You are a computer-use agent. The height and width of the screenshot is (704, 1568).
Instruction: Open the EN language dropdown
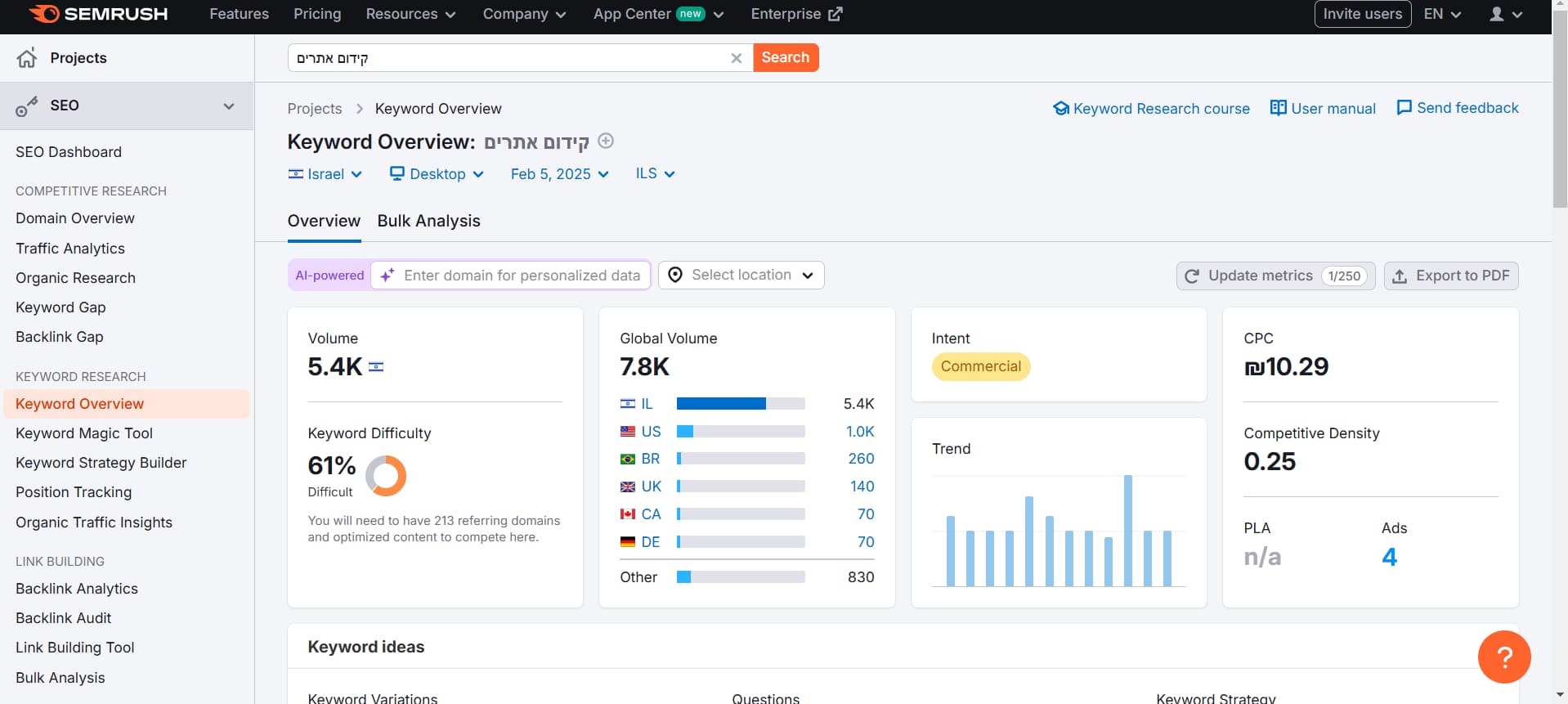coord(1442,14)
